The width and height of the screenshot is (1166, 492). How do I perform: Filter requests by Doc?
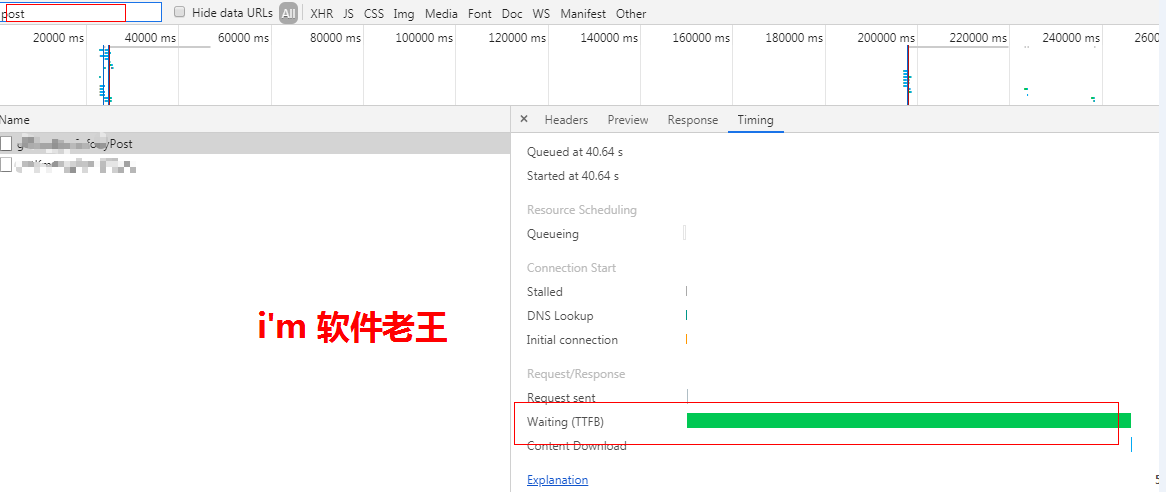tap(512, 13)
